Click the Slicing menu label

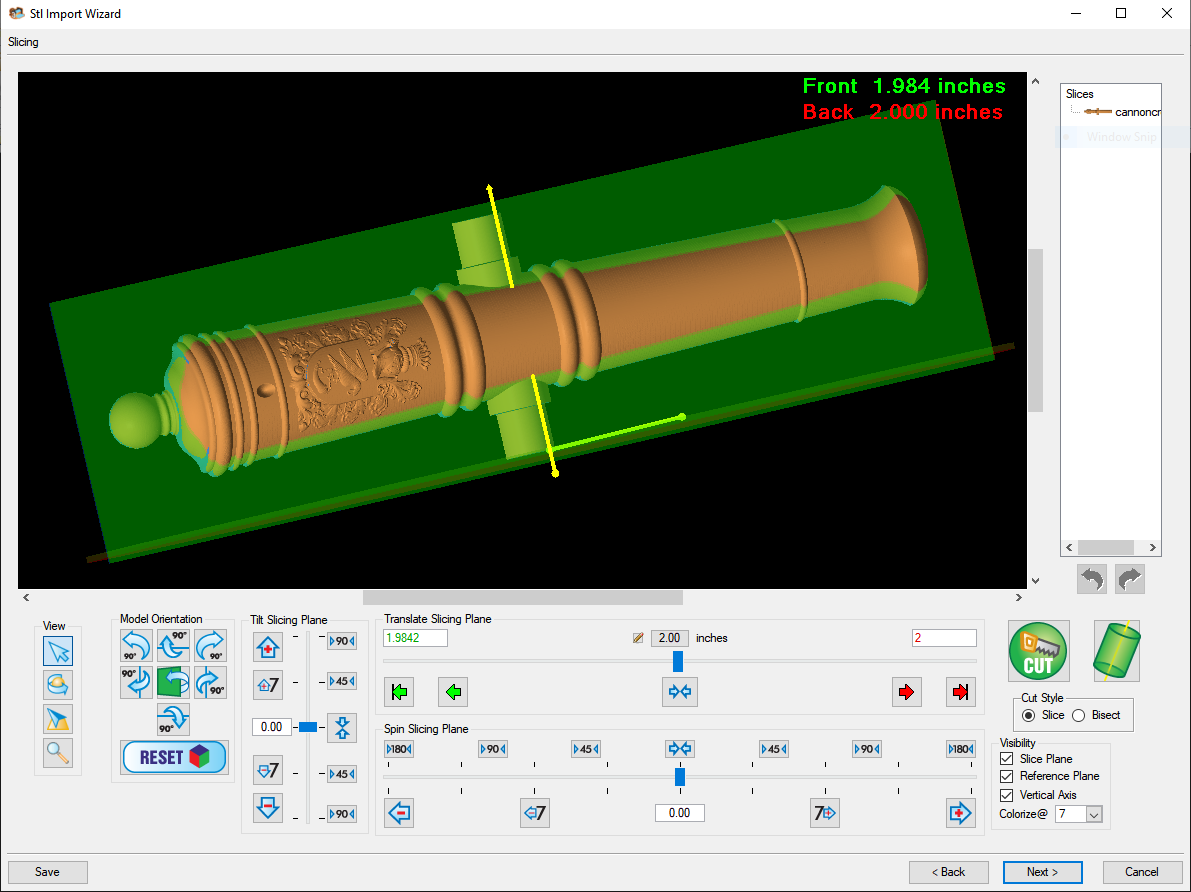coord(23,42)
